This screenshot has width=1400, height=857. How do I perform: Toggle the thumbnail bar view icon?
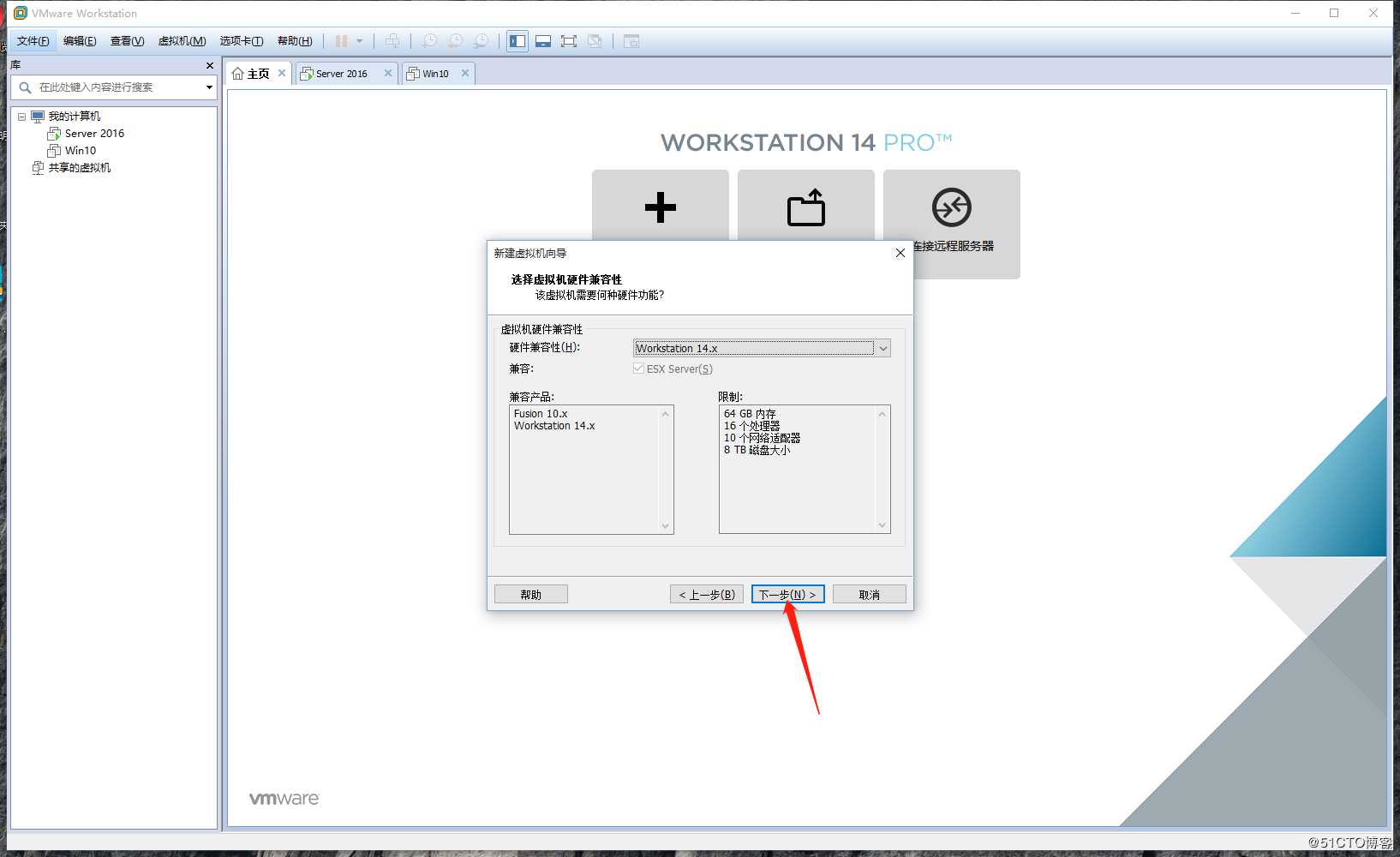tap(543, 41)
